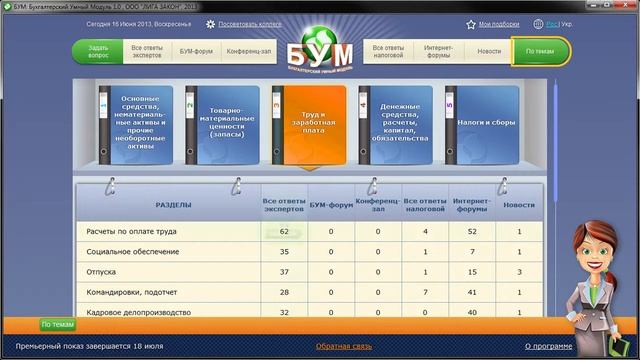Open 7 Интернет-форумы entries for Социальное обеспечение
The width and height of the screenshot is (640, 360).
pos(472,252)
